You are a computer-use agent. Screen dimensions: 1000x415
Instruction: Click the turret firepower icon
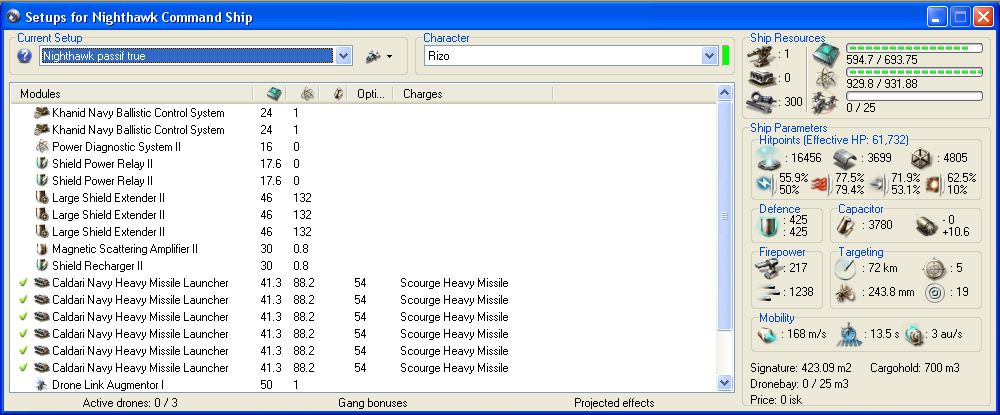768,268
